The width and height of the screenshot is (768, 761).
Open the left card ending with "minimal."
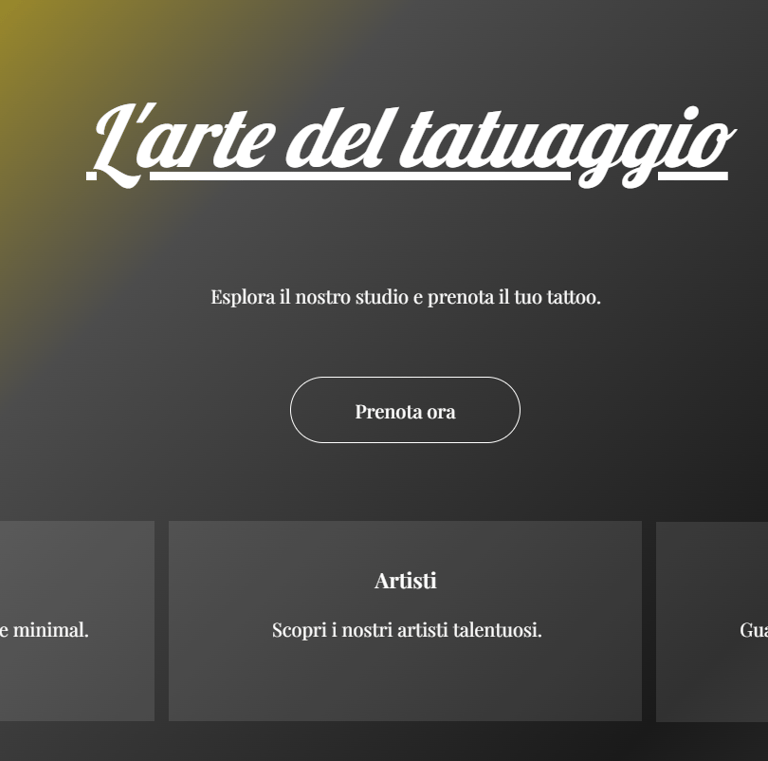(x=77, y=620)
